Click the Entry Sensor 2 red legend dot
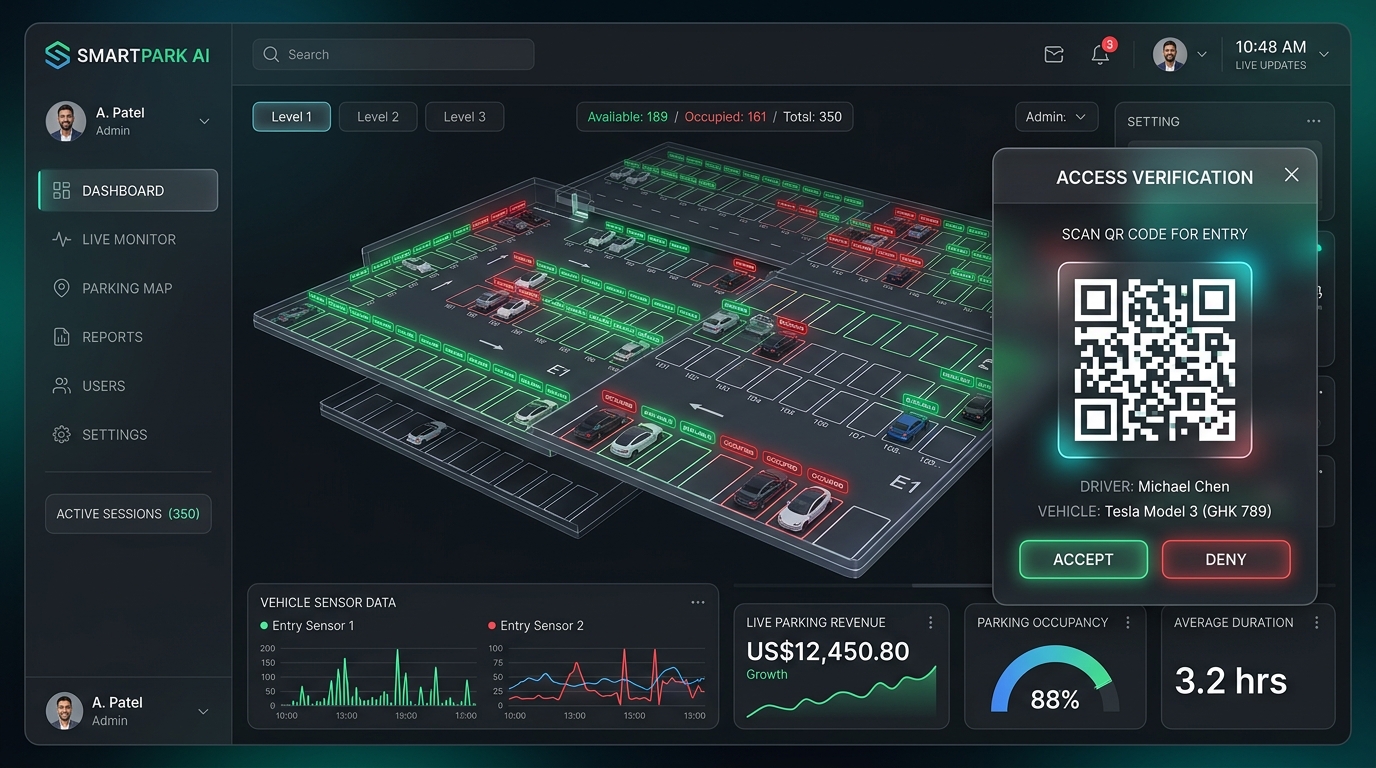Screen dimensions: 1376x768 pos(492,625)
